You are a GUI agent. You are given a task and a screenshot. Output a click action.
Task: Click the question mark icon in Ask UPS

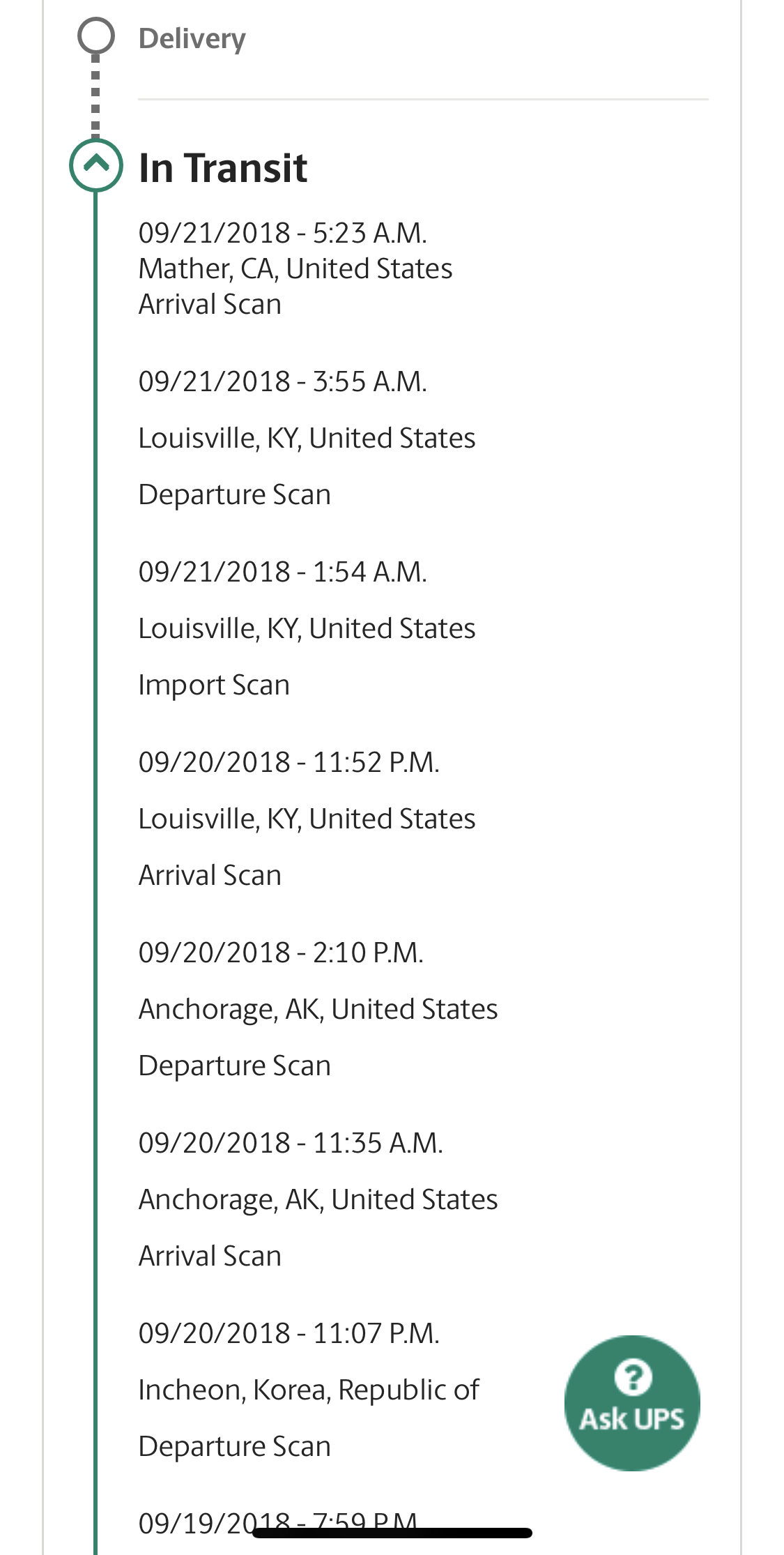click(x=633, y=1376)
